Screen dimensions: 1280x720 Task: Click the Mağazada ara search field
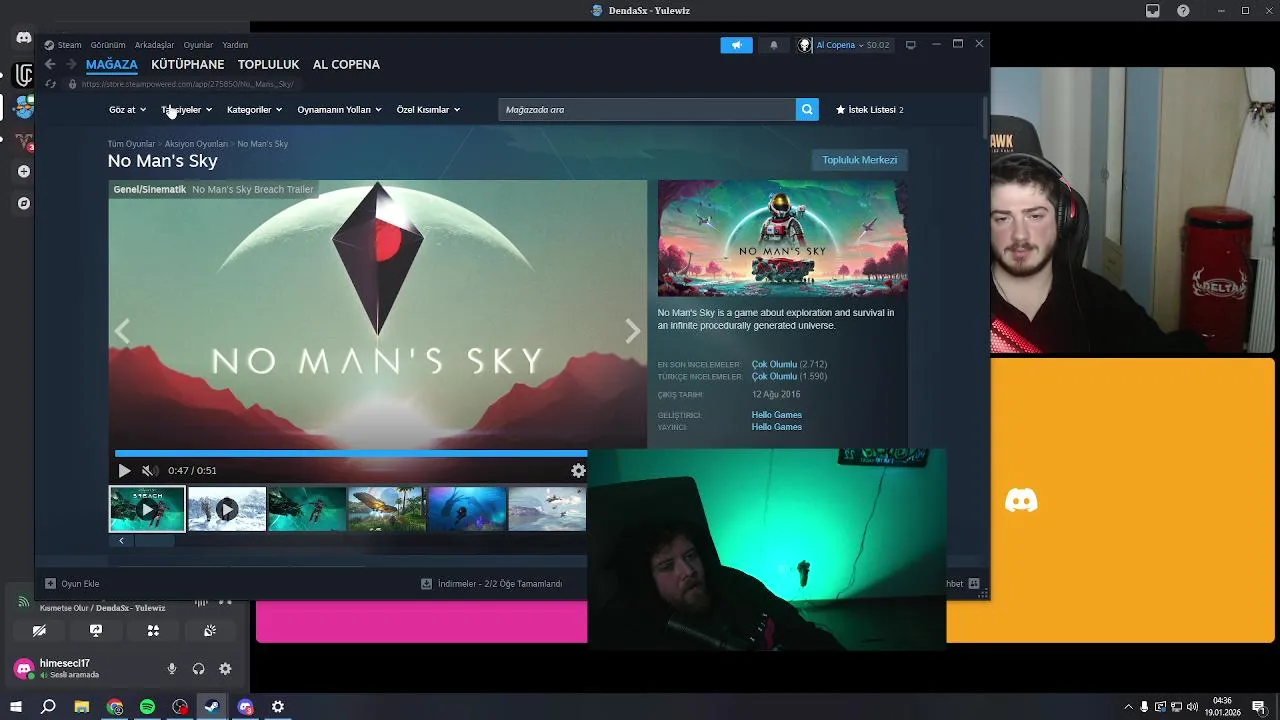647,109
